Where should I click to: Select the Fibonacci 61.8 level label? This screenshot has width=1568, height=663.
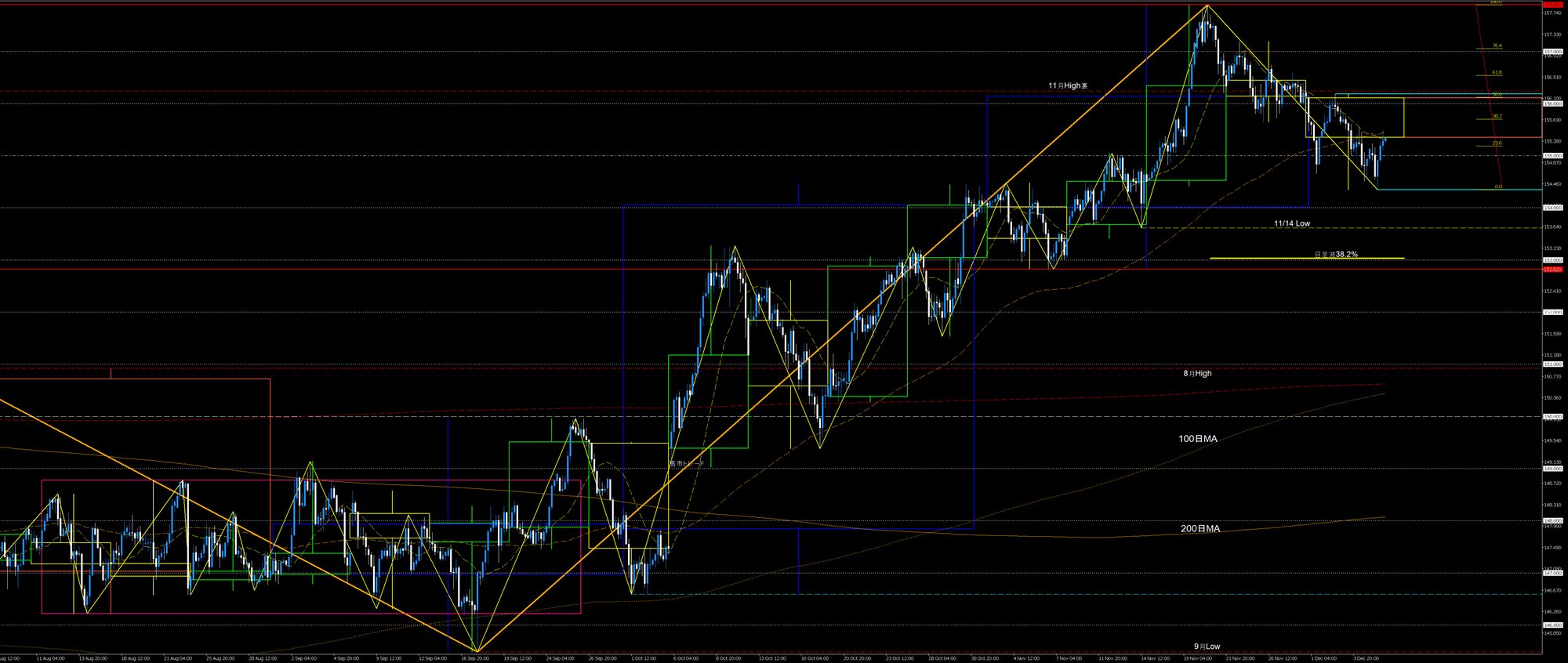click(x=1497, y=73)
